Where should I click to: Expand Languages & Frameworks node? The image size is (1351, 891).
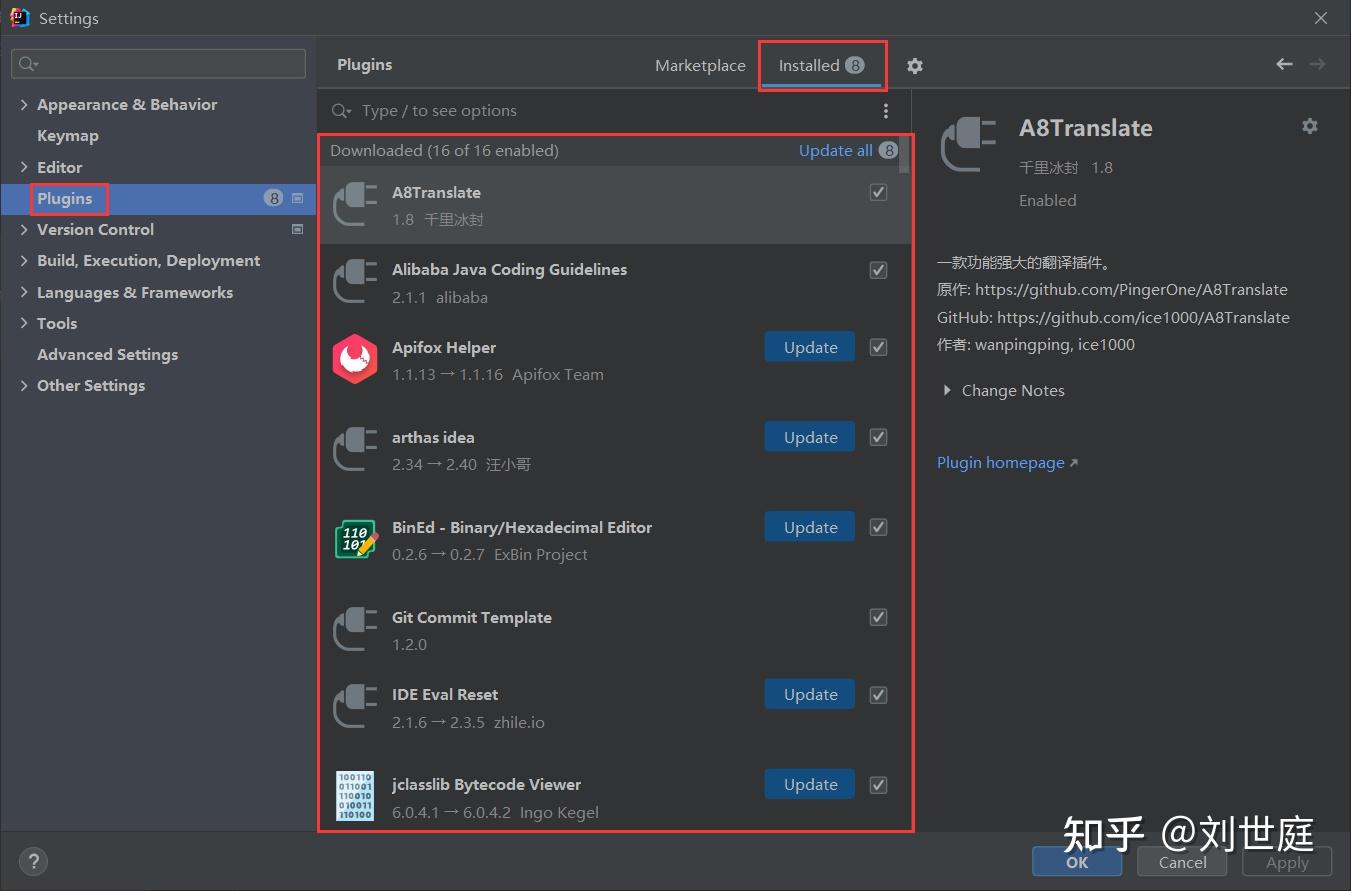(24, 292)
